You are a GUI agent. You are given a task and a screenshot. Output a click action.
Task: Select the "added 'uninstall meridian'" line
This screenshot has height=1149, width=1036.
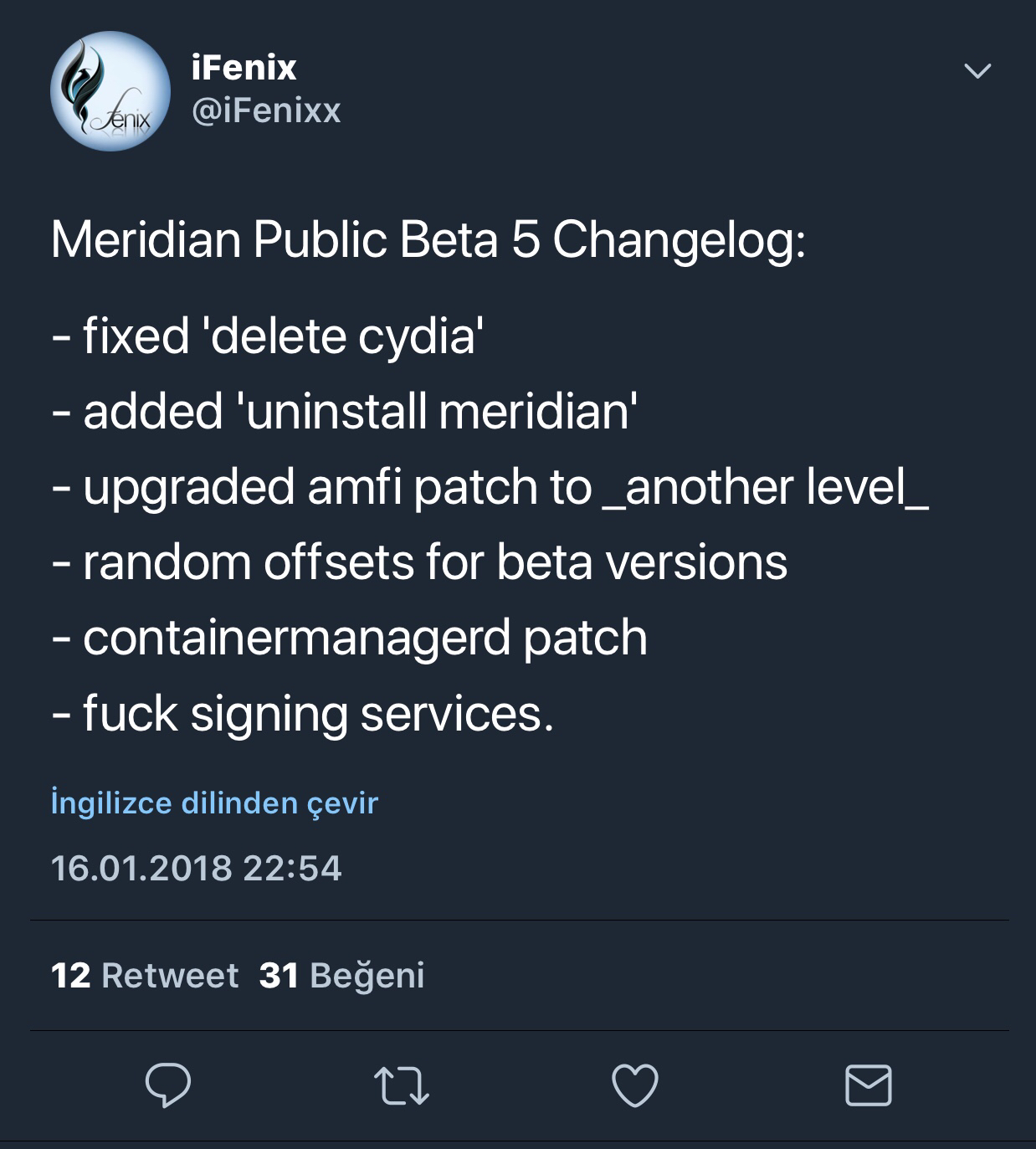click(x=345, y=411)
